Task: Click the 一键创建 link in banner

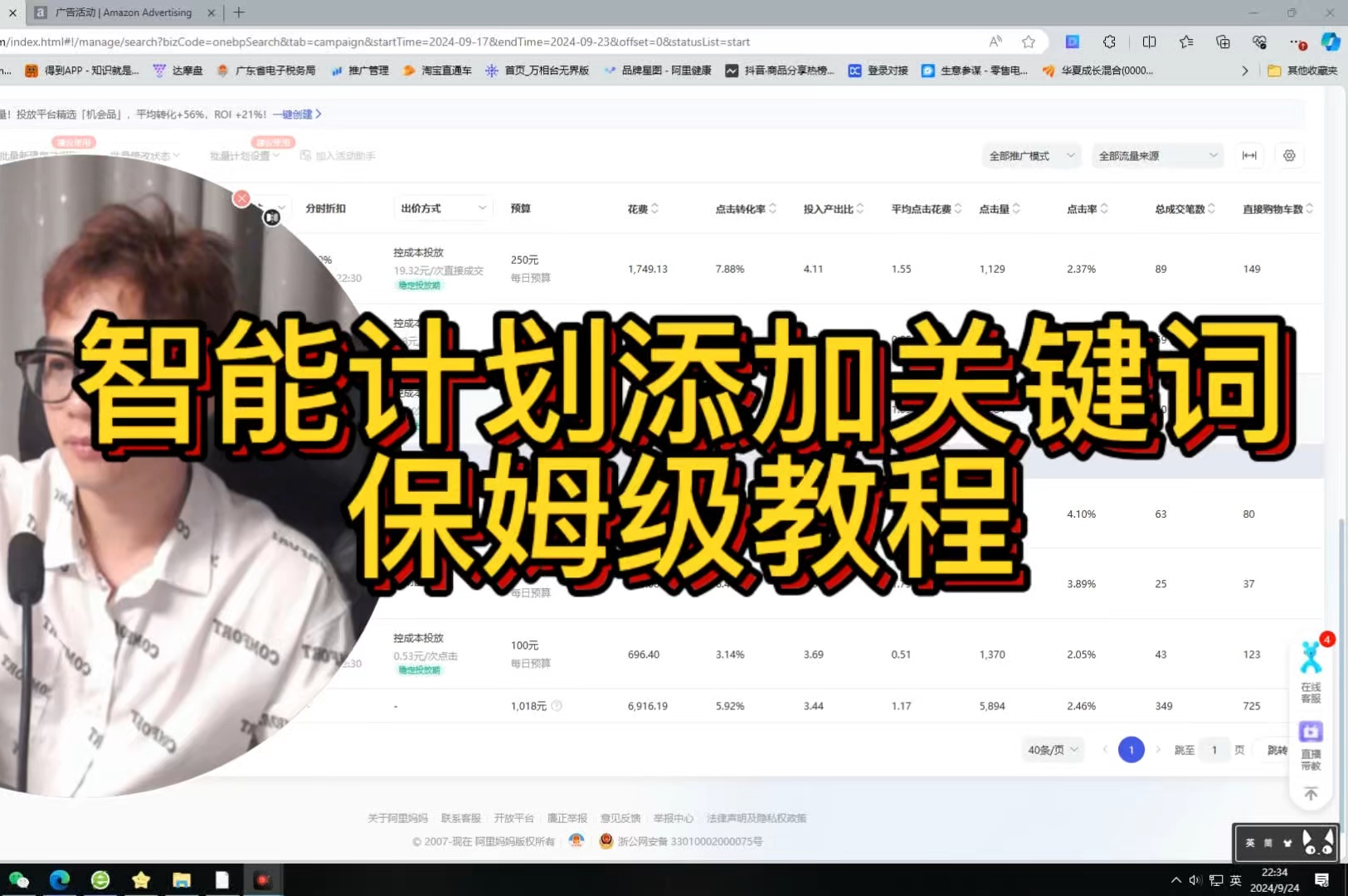Action: pyautogui.click(x=297, y=114)
